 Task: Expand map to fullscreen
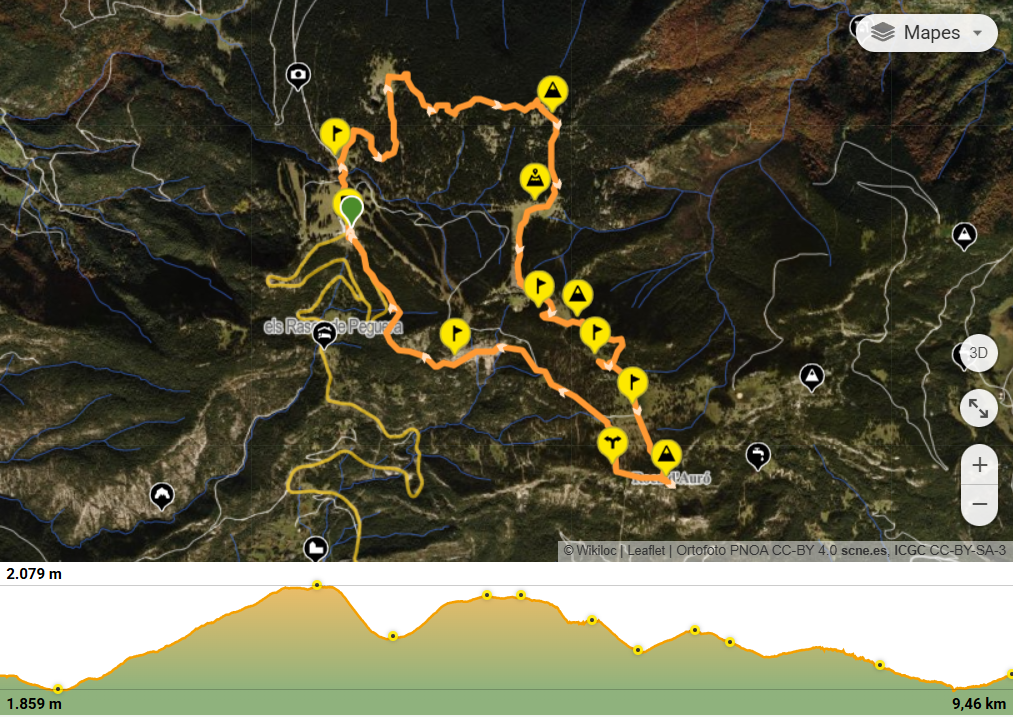[x=979, y=409]
